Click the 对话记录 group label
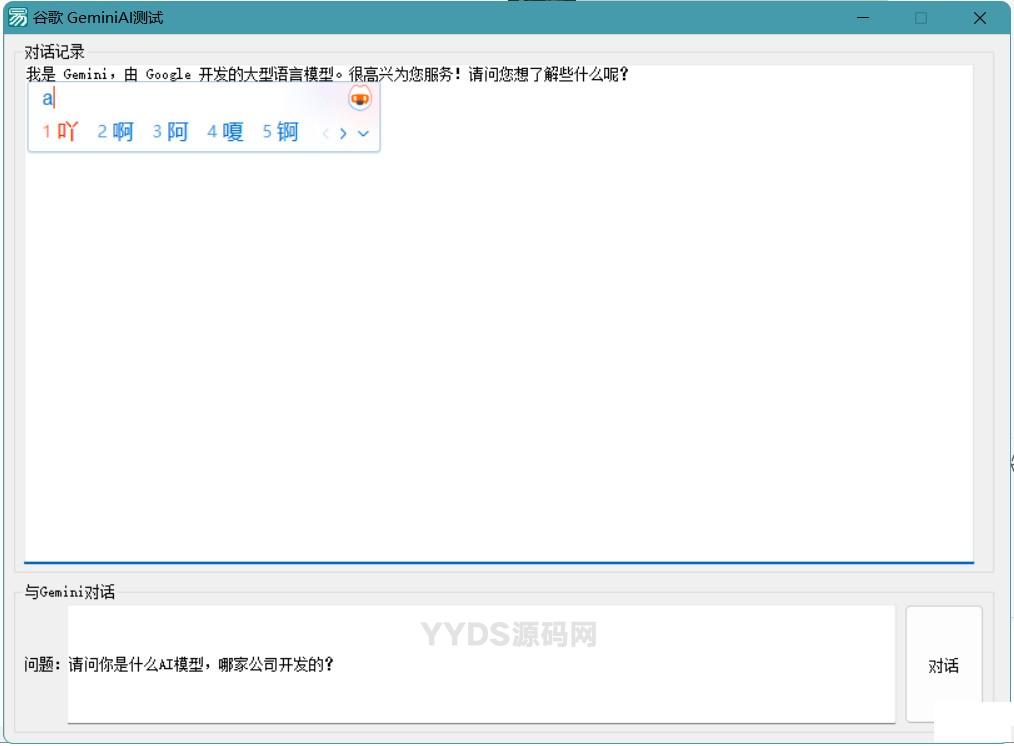This screenshot has height=746, width=1014. coord(55,52)
